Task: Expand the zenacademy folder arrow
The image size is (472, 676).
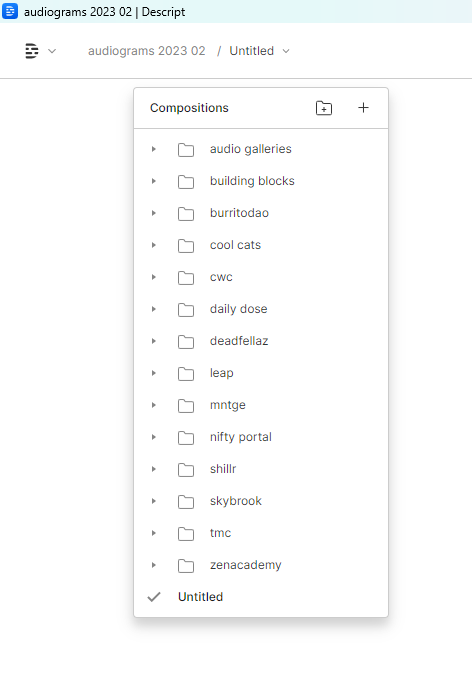Action: (x=153, y=565)
